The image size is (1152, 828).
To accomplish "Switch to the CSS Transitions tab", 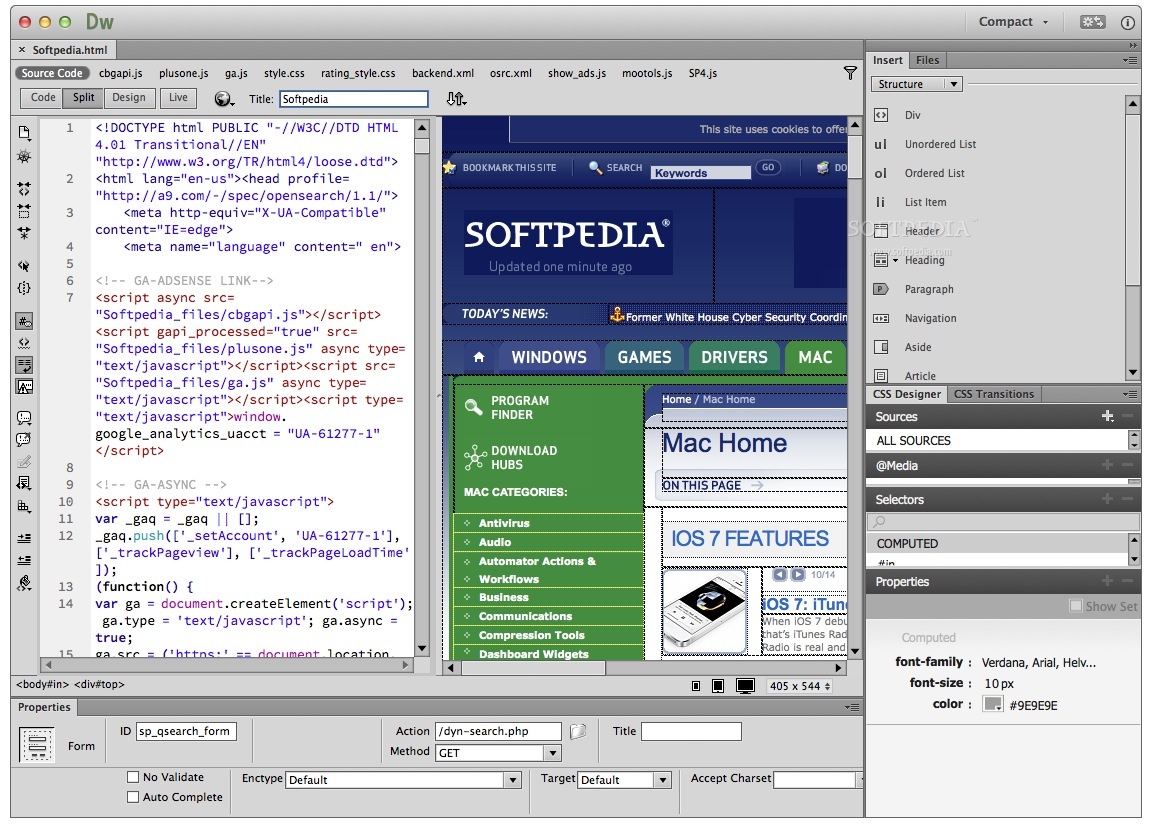I will [x=993, y=394].
